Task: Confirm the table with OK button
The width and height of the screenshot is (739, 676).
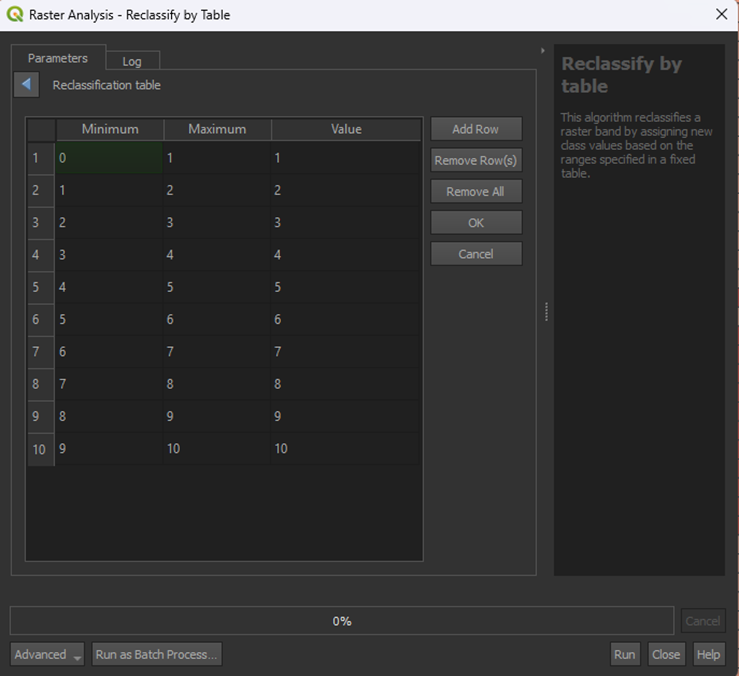Action: pyautogui.click(x=476, y=223)
